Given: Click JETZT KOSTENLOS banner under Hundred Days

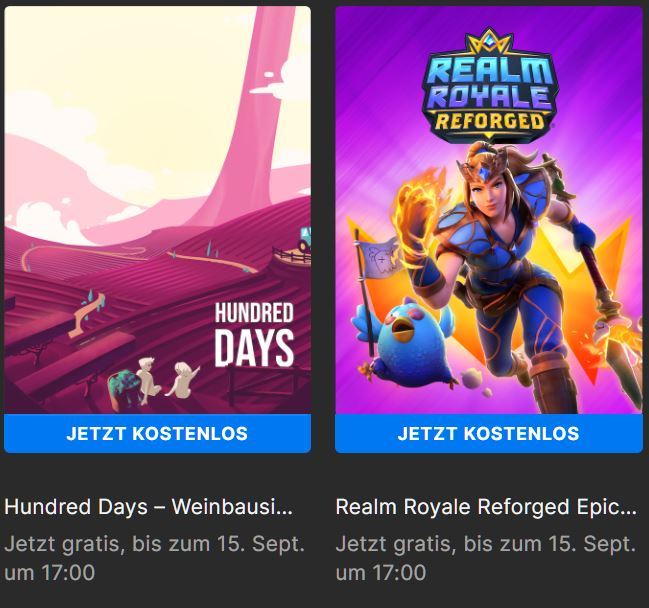Looking at the screenshot, I should click(x=157, y=433).
